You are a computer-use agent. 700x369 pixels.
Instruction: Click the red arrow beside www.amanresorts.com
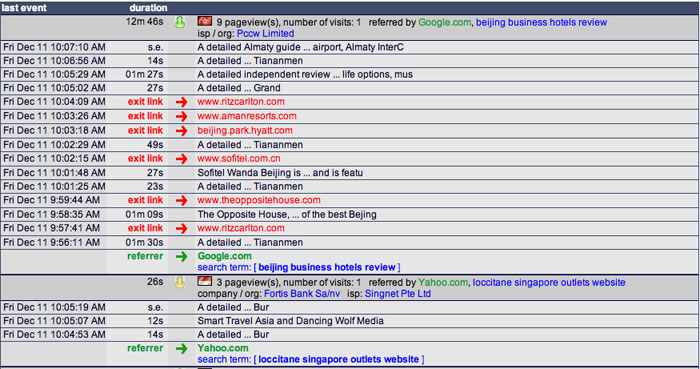[181, 116]
